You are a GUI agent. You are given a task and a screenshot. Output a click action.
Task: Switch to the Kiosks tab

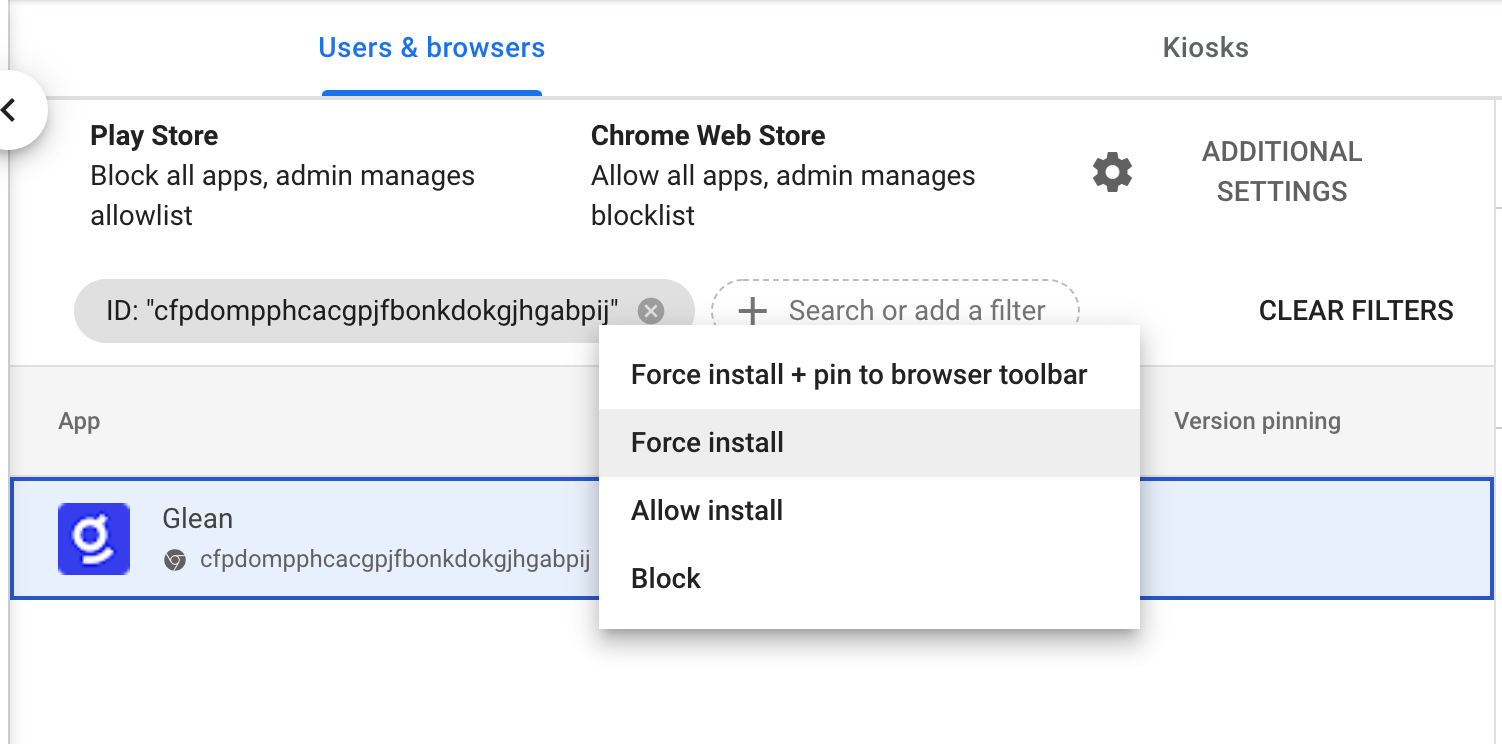point(1205,48)
